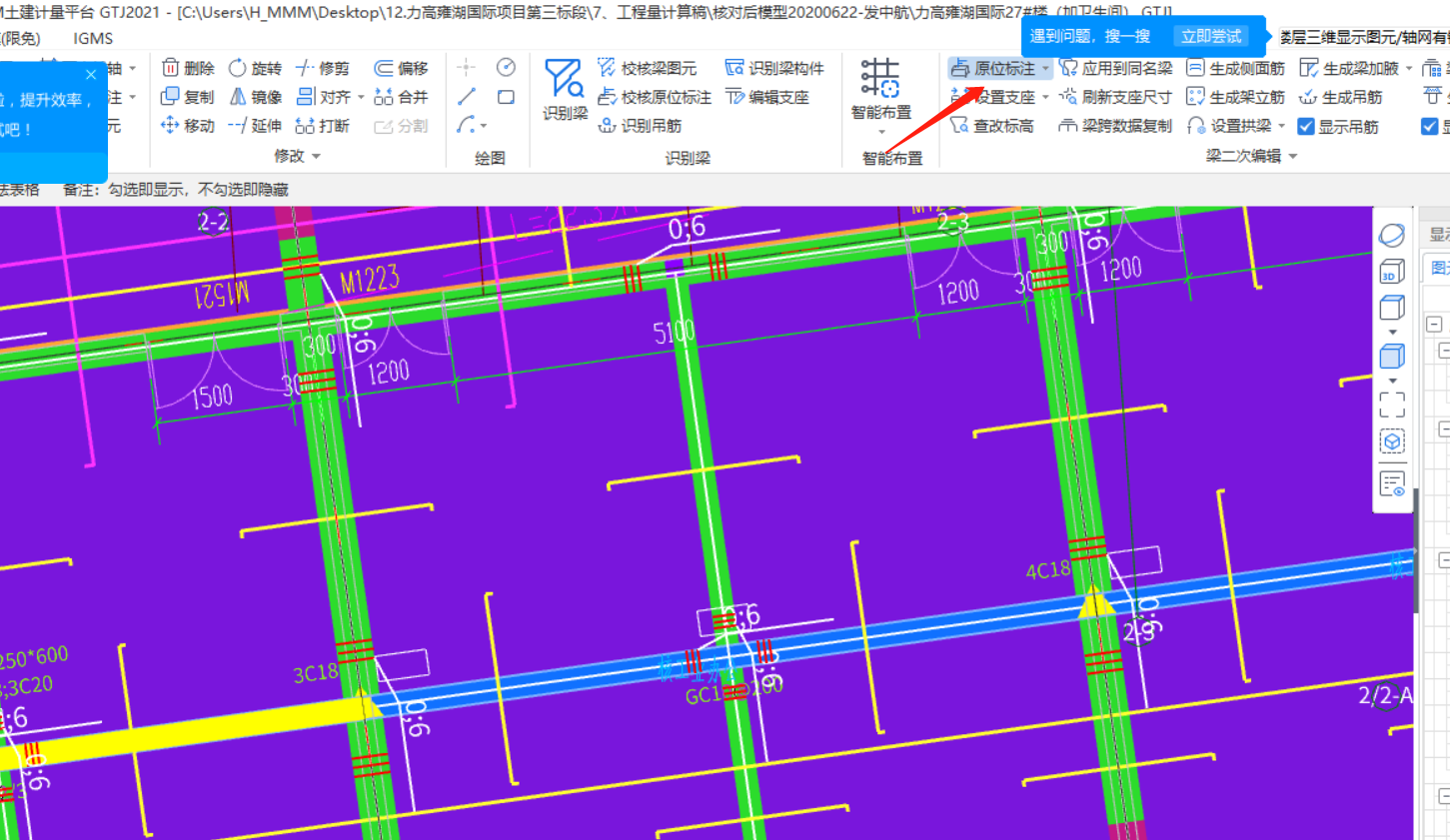The image size is (1450, 840).
Task: Expand the 梁二次编辑 group dropdown
Action: [x=1293, y=157]
